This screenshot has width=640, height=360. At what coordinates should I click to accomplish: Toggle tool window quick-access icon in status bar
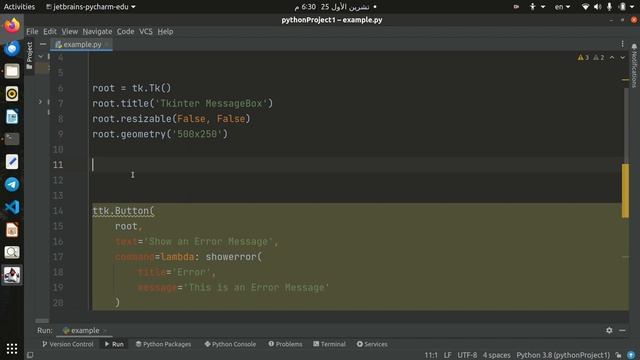click(x=30, y=355)
